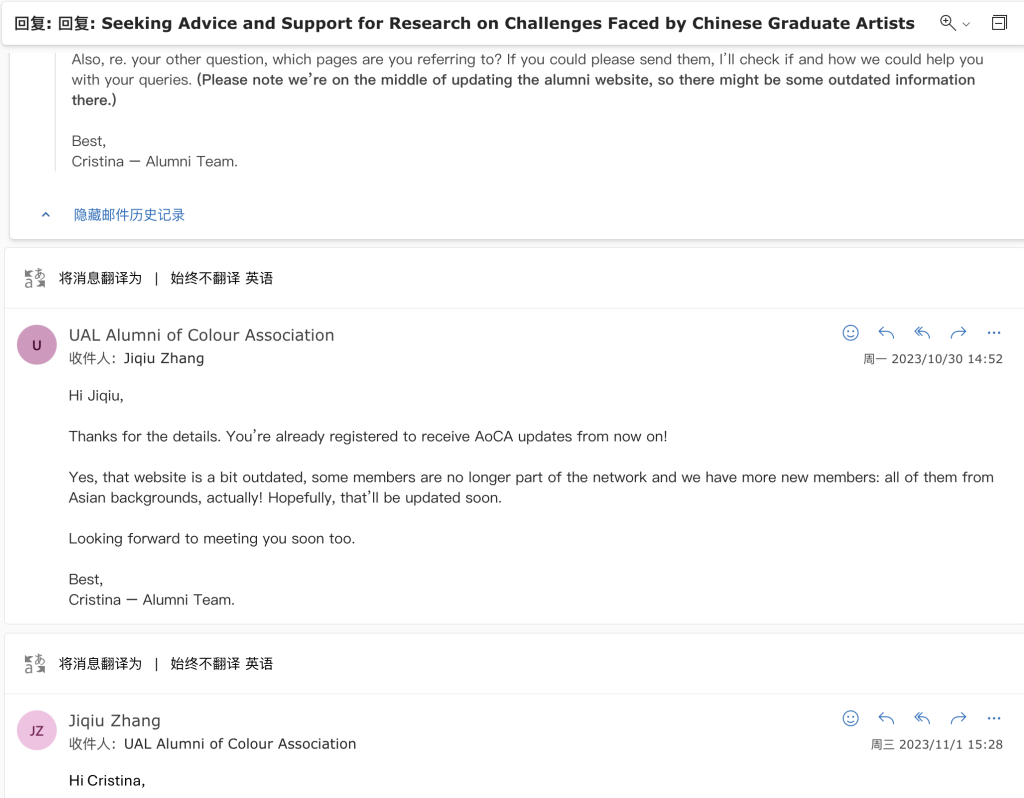The height and width of the screenshot is (798, 1024).
Task: Click 将消息翻译为 above the UAL Alumni message
Action: pos(100,278)
